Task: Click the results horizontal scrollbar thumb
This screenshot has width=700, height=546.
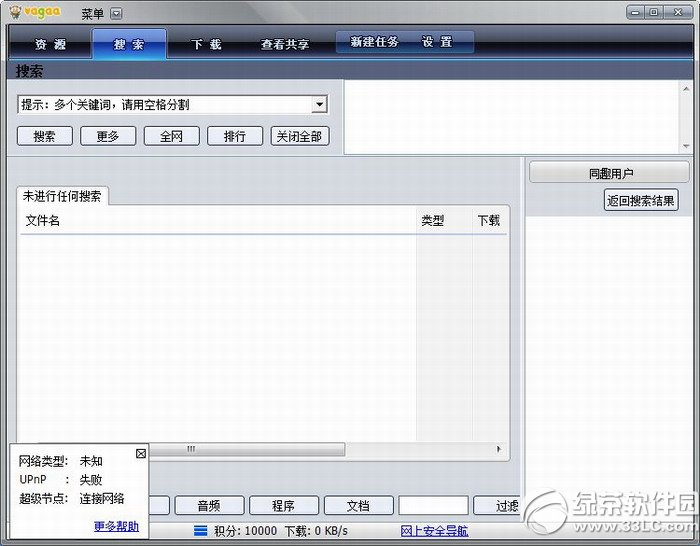Action: 246,449
